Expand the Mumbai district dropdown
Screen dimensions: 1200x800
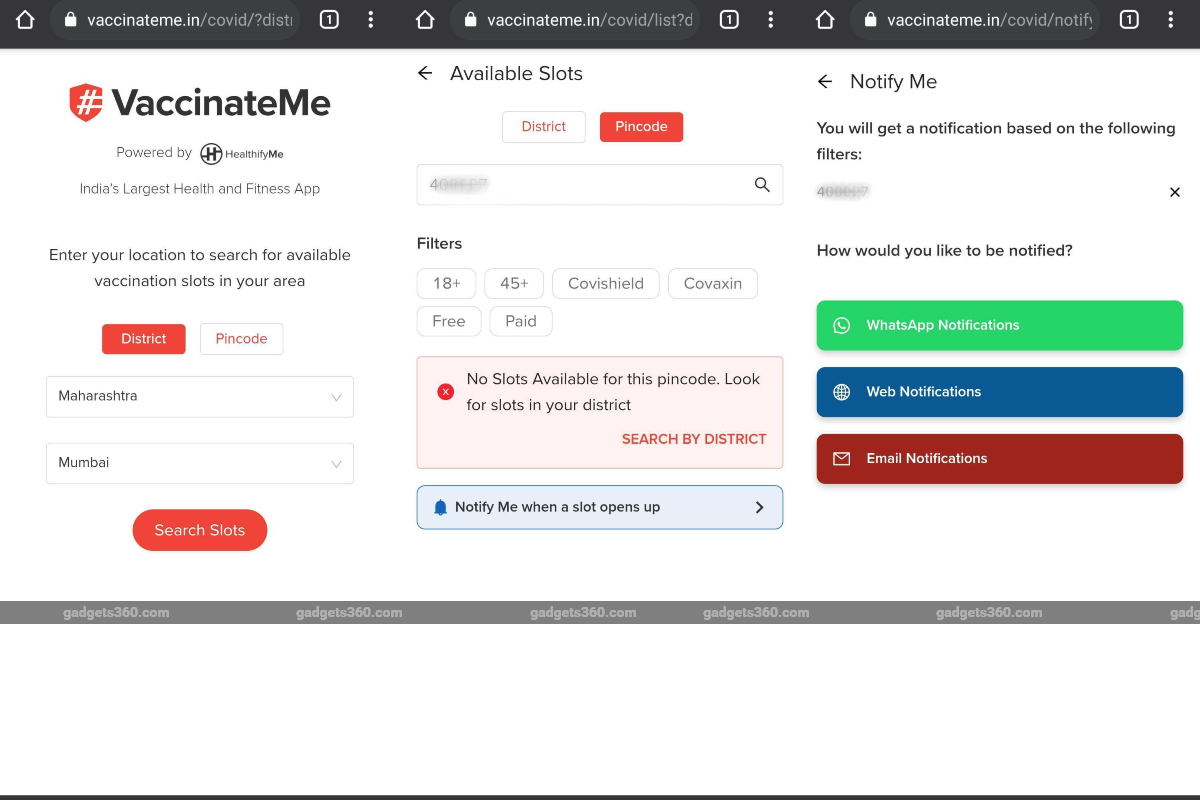point(200,464)
